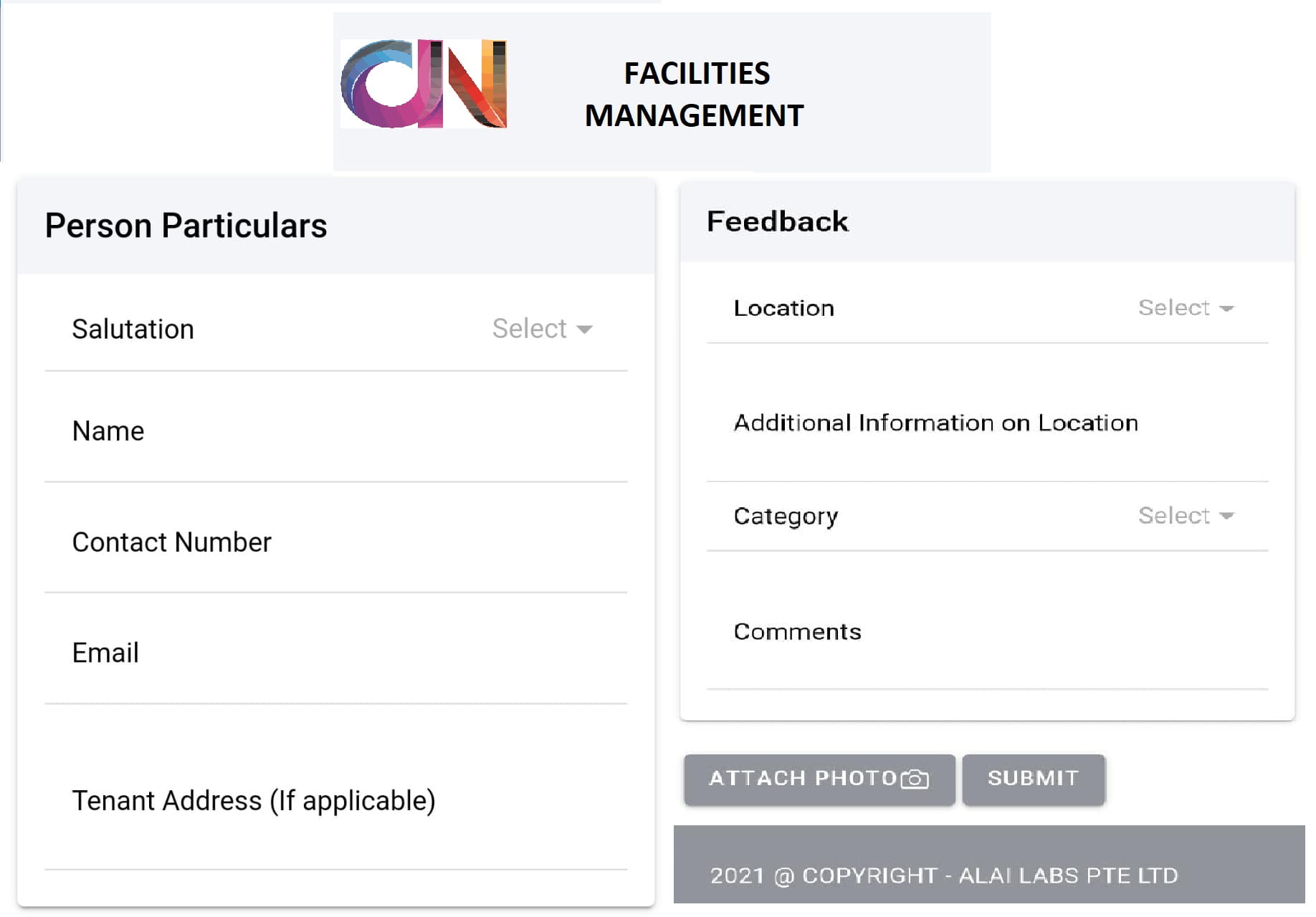
Task: Click the camera icon on Attach Photo
Action: 915,779
